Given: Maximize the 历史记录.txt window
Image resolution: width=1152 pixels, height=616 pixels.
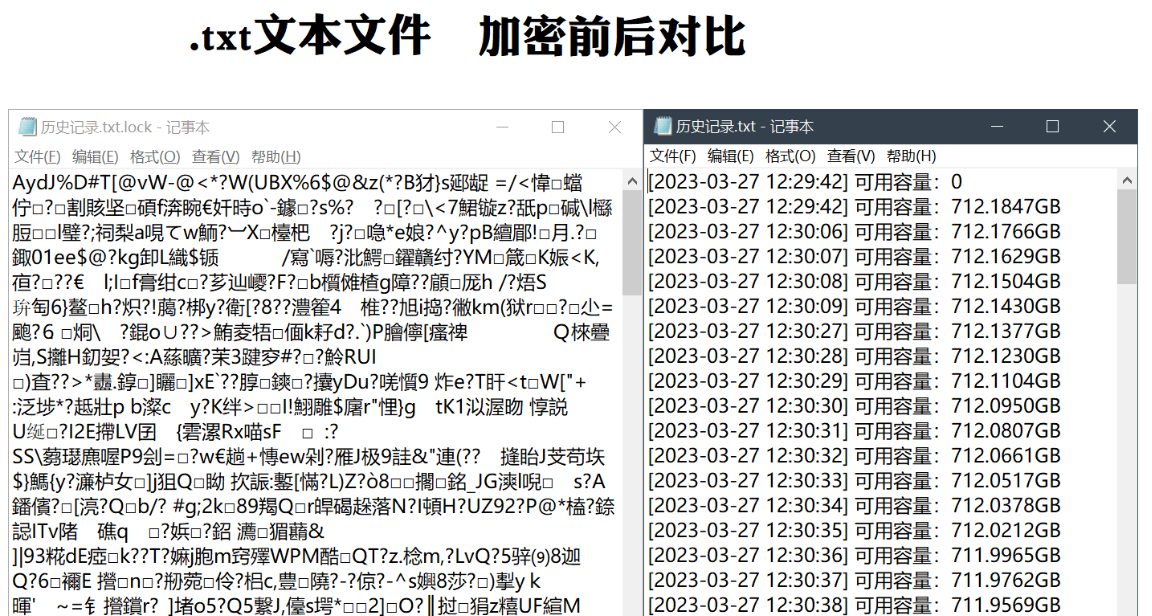Looking at the screenshot, I should pyautogui.click(x=1051, y=127).
